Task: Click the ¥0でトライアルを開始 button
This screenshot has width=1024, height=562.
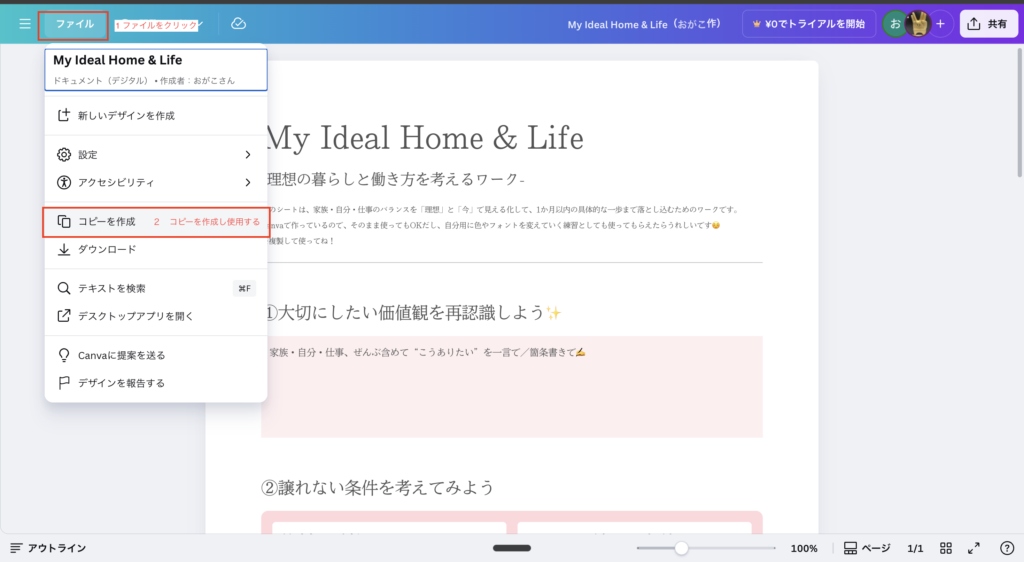Action: click(809, 24)
